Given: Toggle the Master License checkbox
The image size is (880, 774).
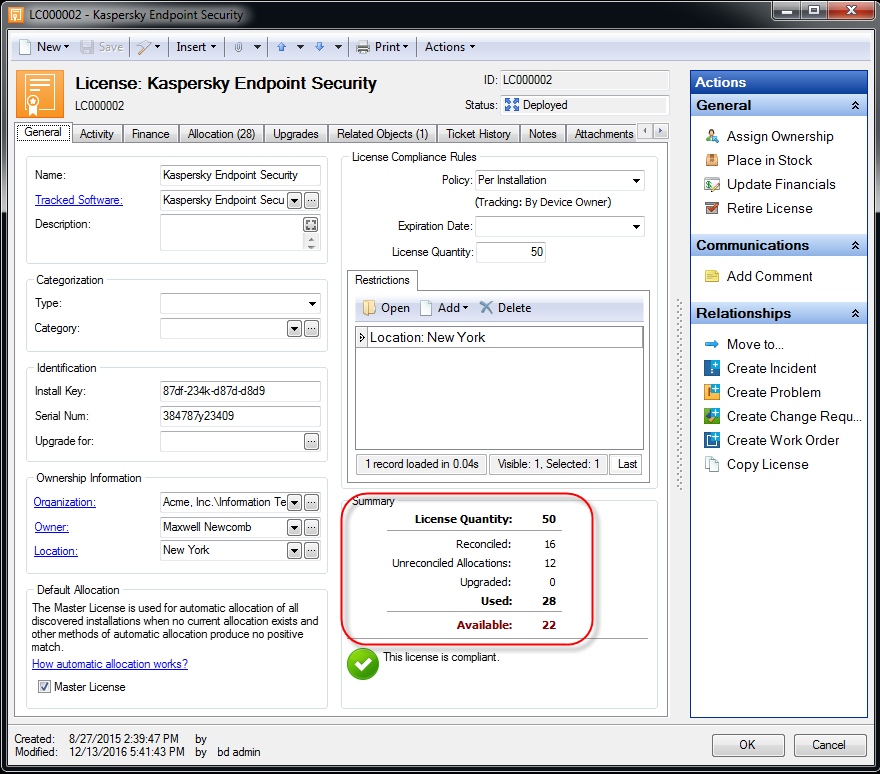Looking at the screenshot, I should tap(44, 686).
